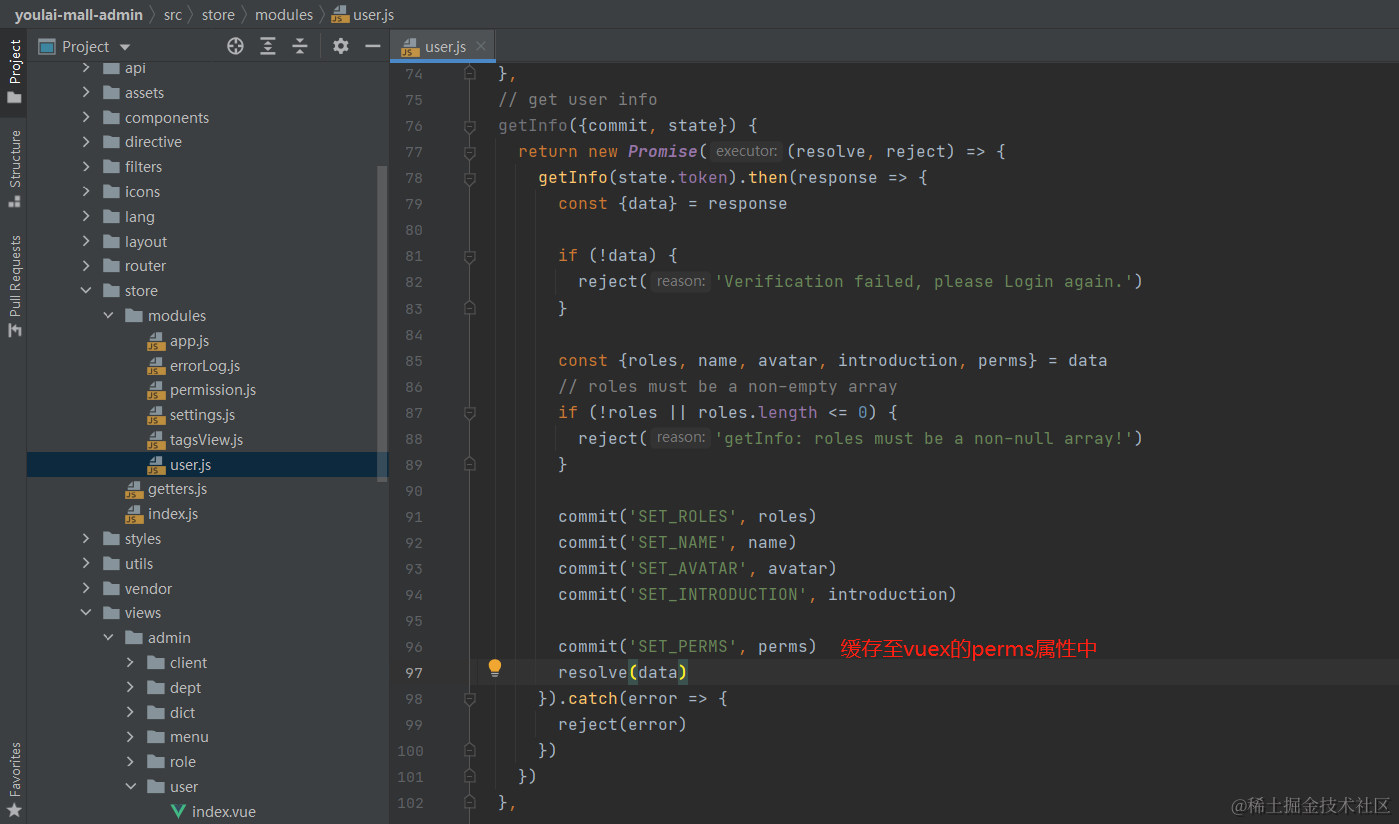Click line number 91 in gutter
This screenshot has width=1399, height=824.
click(414, 517)
